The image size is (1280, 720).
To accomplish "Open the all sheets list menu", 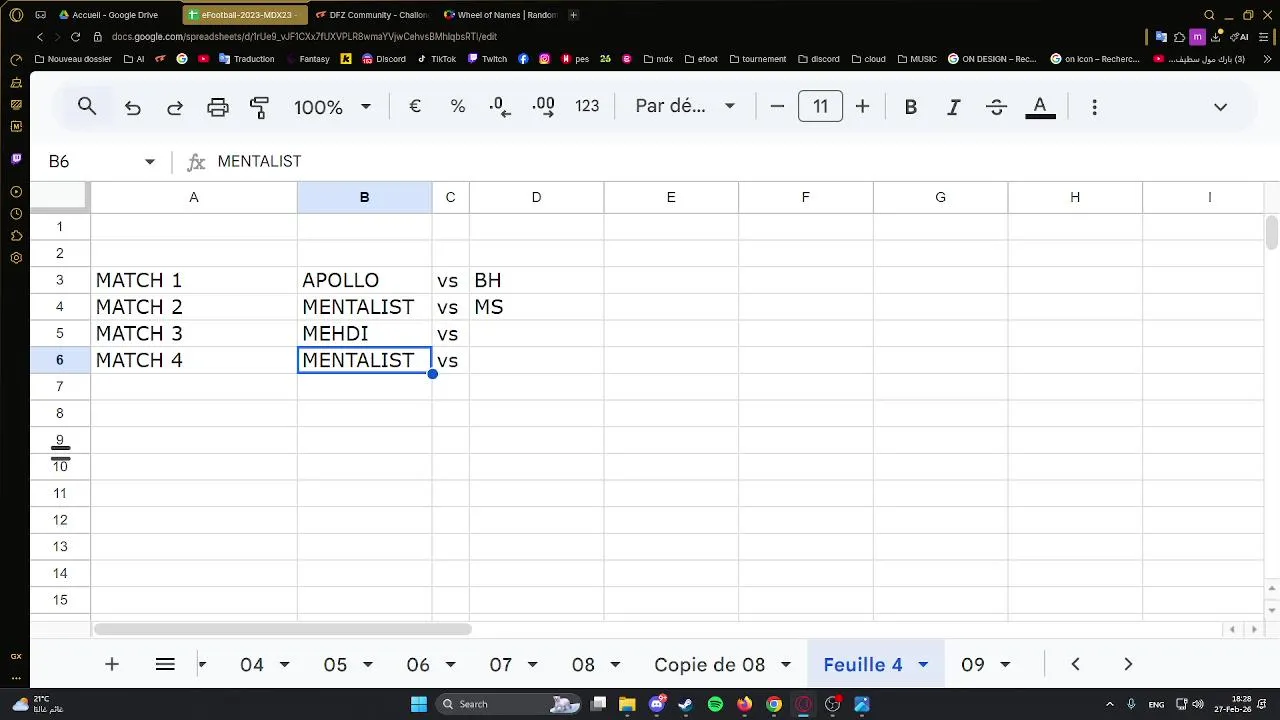I will click(x=165, y=664).
